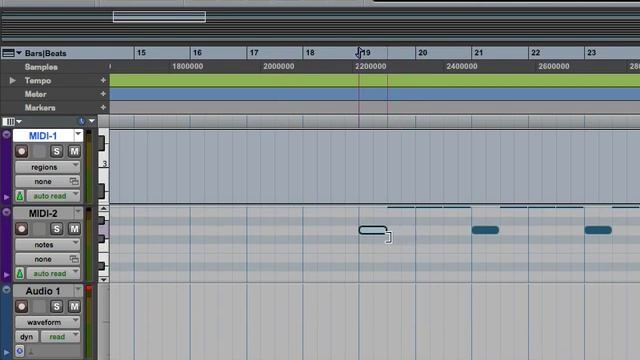640x360 pixels.
Task: Expand the Tempo ruler disclosure triangle
Action: pyautogui.click(x=13, y=80)
